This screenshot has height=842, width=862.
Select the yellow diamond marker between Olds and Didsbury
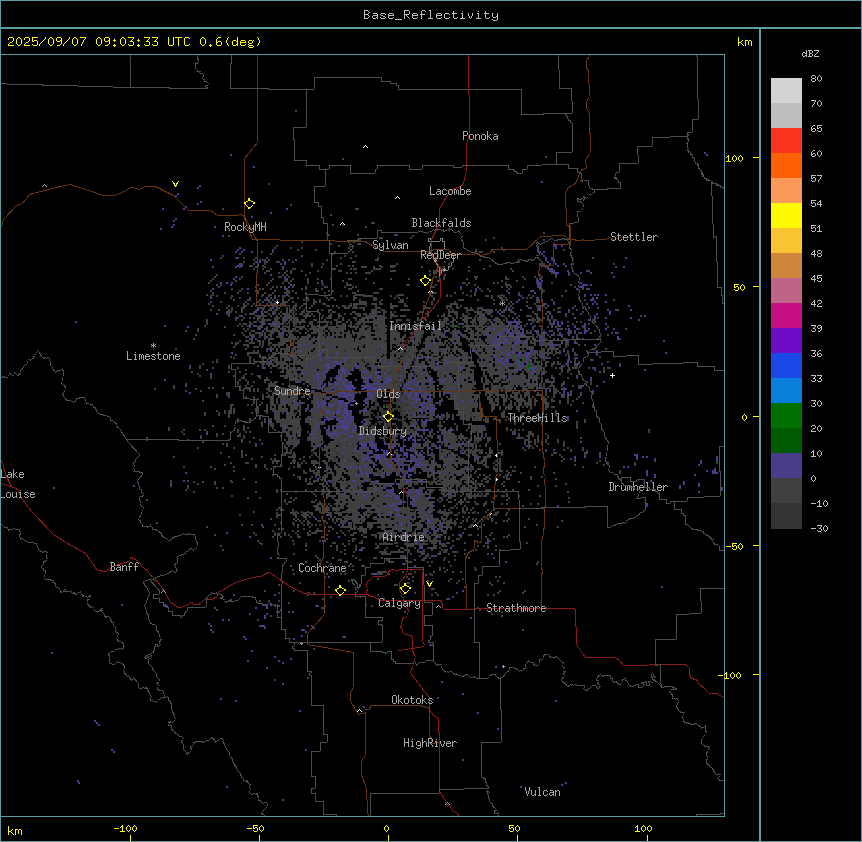pos(389,416)
